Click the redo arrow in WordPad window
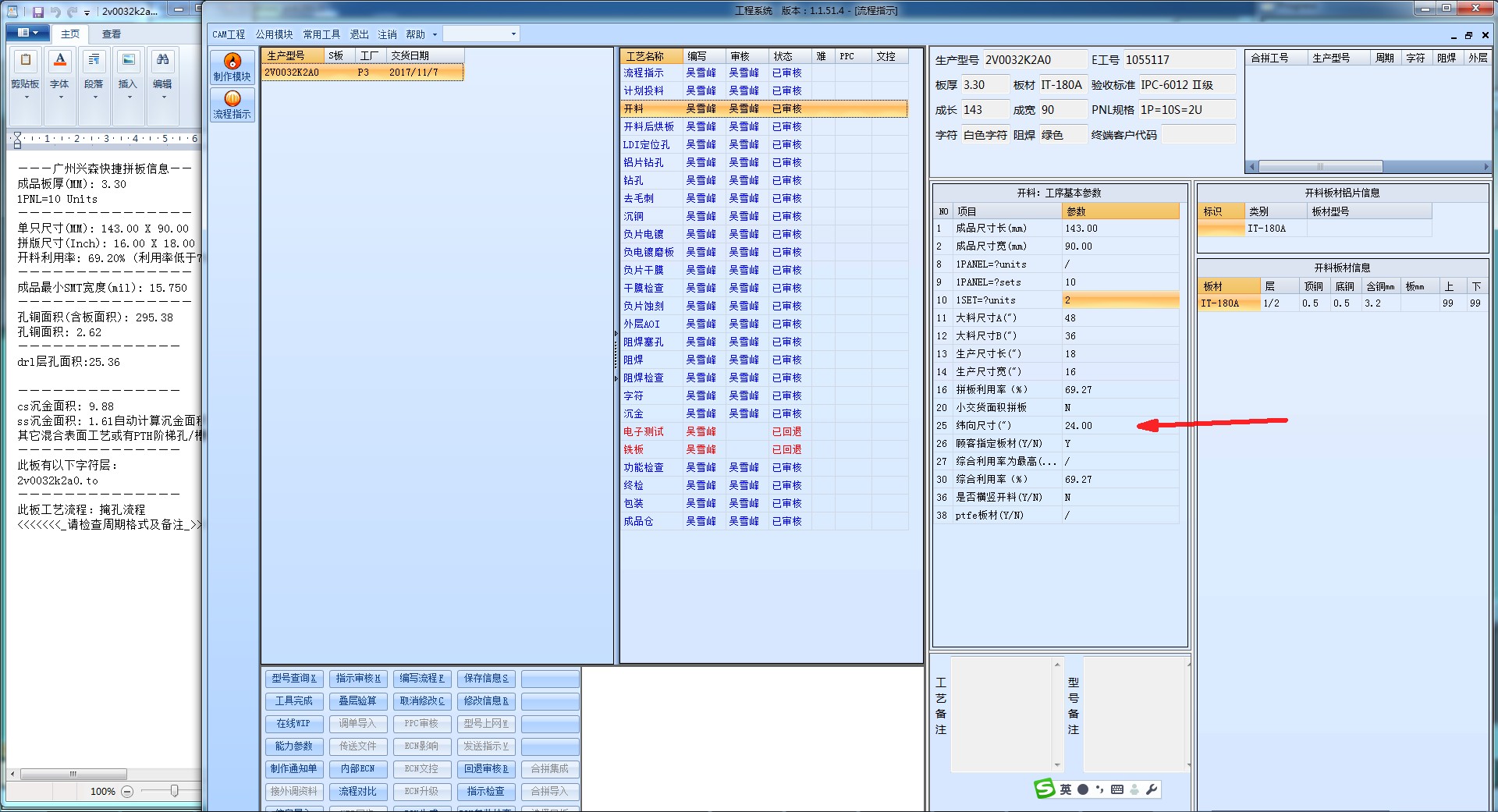Image resolution: width=1498 pixels, height=812 pixels. [72, 12]
